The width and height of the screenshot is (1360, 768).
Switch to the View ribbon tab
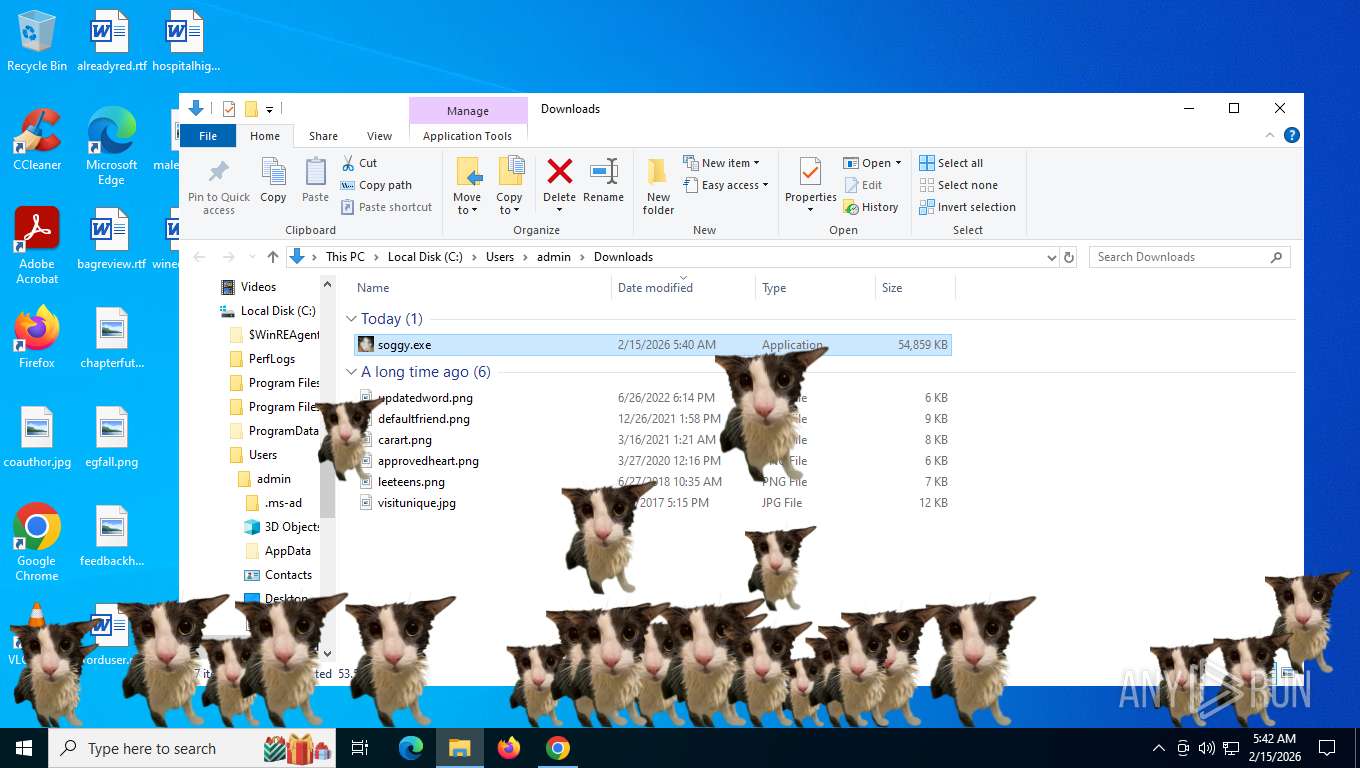coord(379,136)
